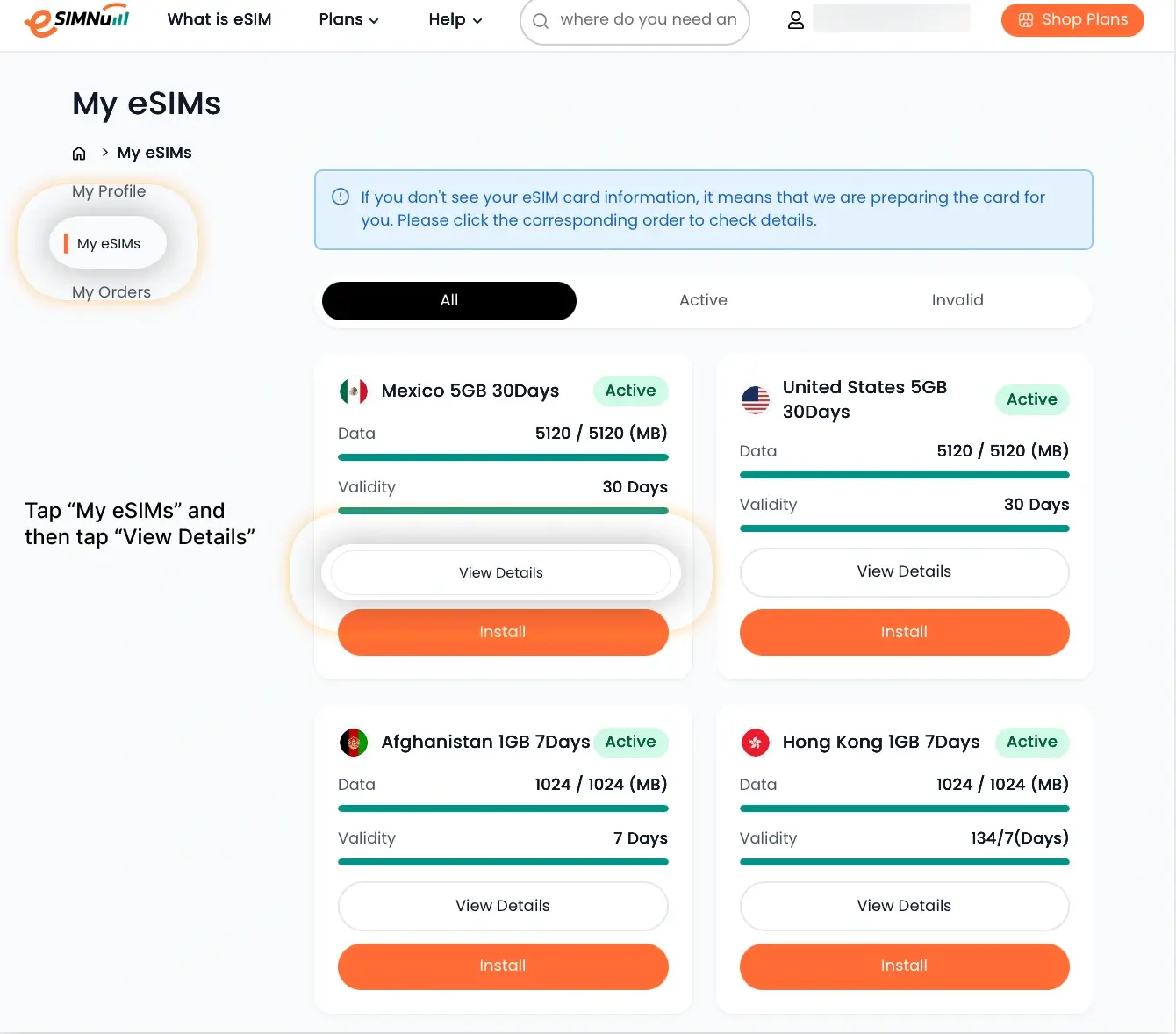Image resolution: width=1176 pixels, height=1034 pixels.
Task: Click the Mexico data usage progress bar
Action: 503,457
